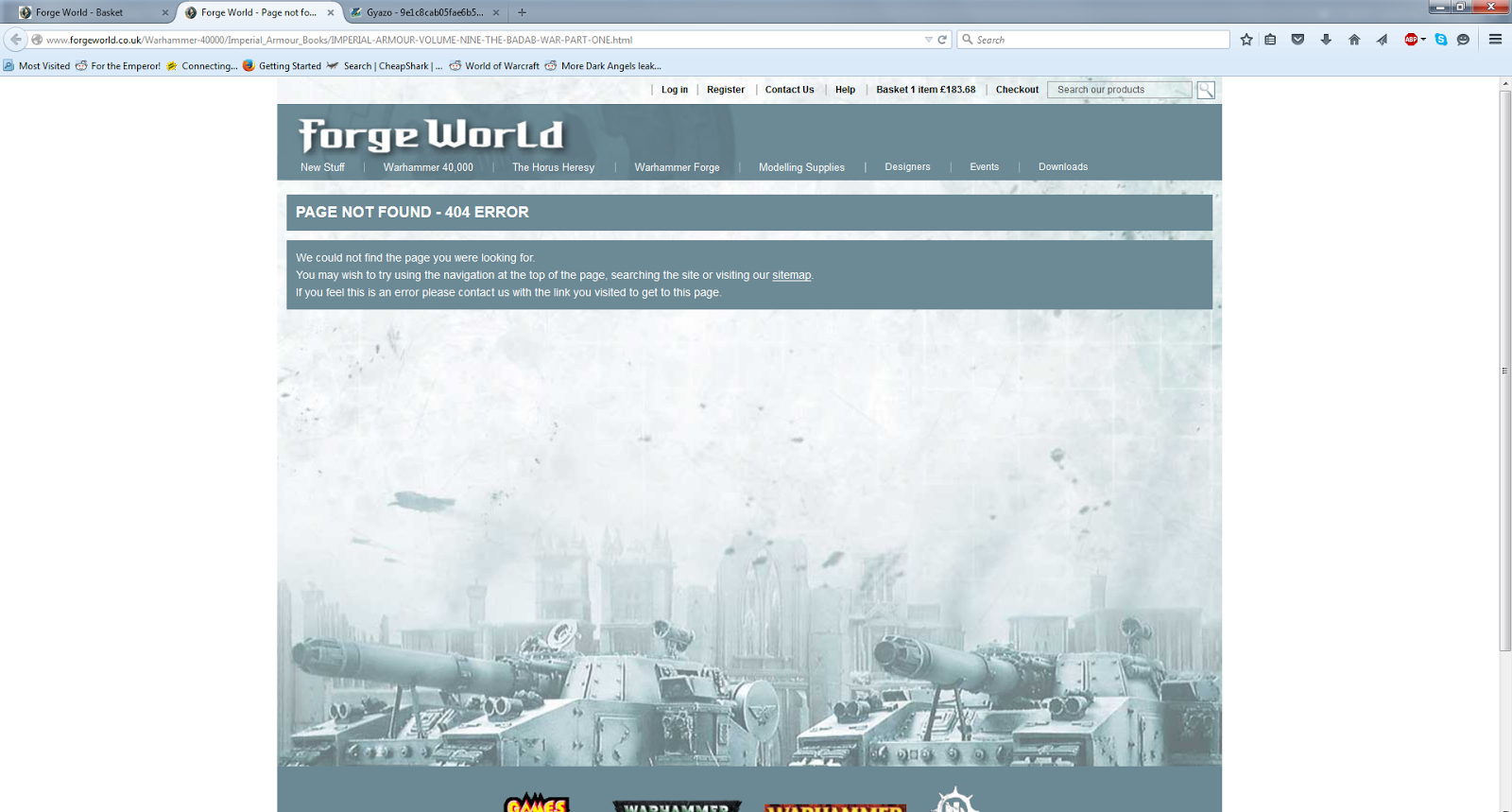Open The Horus Heresy menu

coord(554,167)
